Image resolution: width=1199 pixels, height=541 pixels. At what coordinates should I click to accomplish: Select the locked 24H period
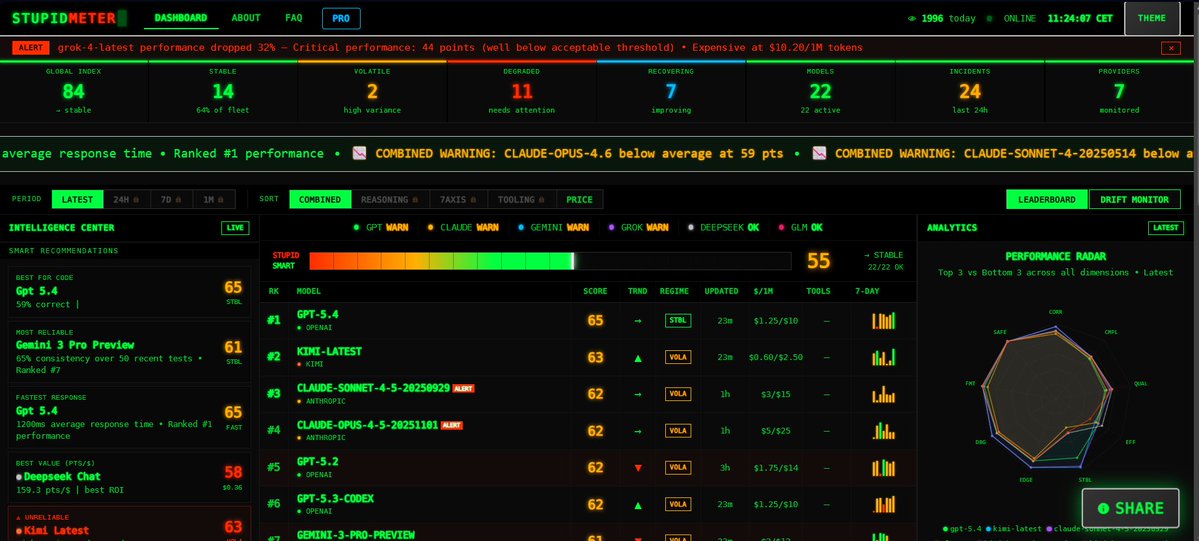pyautogui.click(x=125, y=200)
